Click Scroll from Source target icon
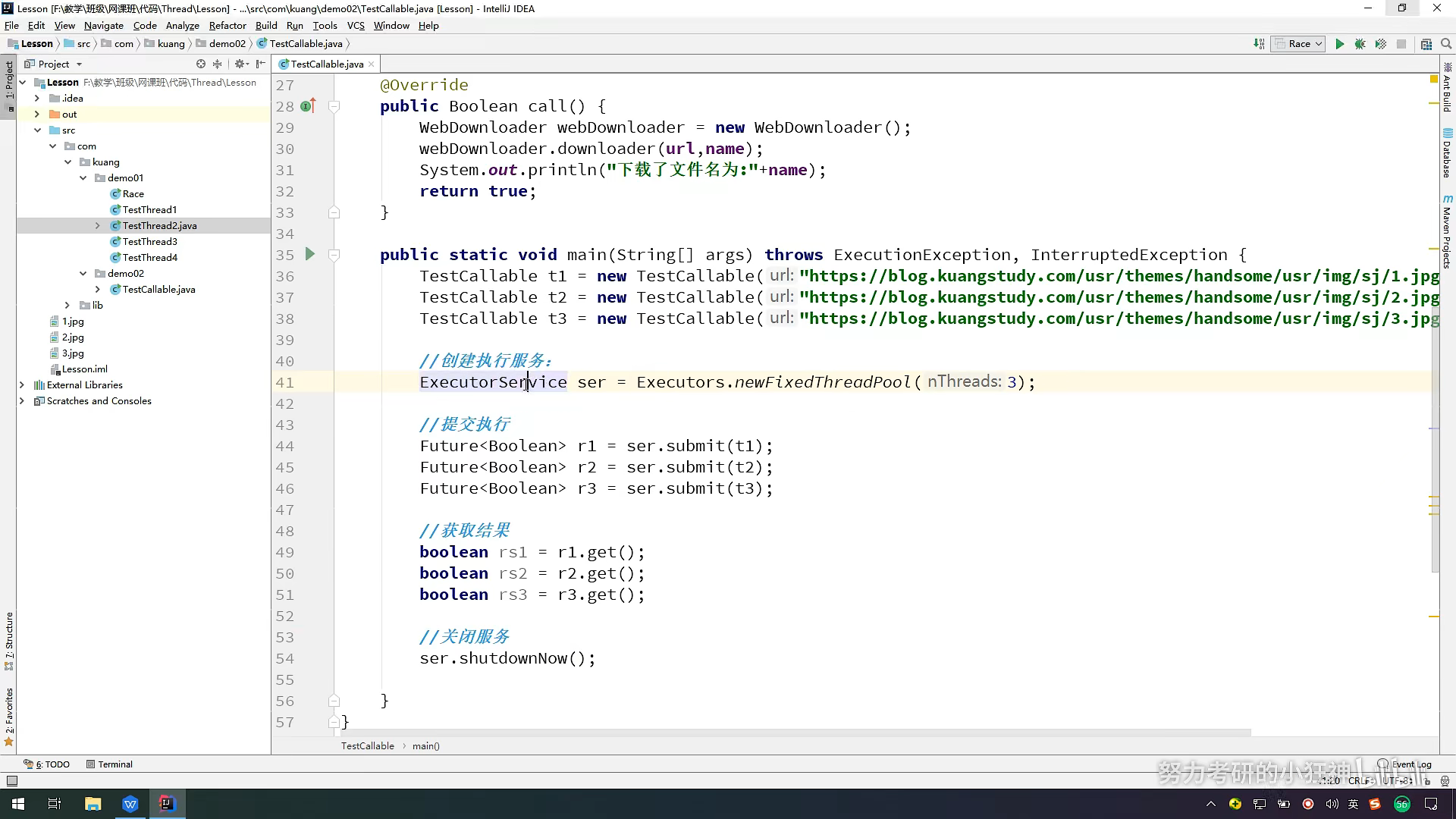 pyautogui.click(x=200, y=64)
